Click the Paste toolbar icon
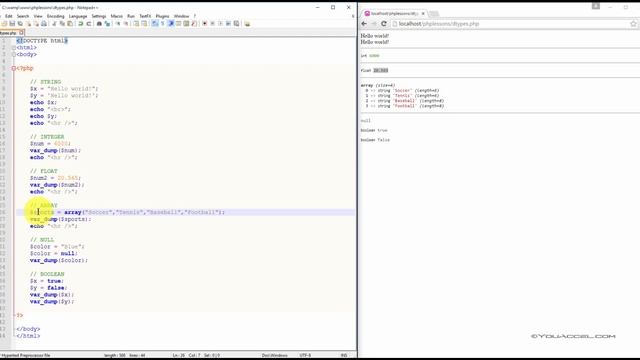 (x=70, y=24)
